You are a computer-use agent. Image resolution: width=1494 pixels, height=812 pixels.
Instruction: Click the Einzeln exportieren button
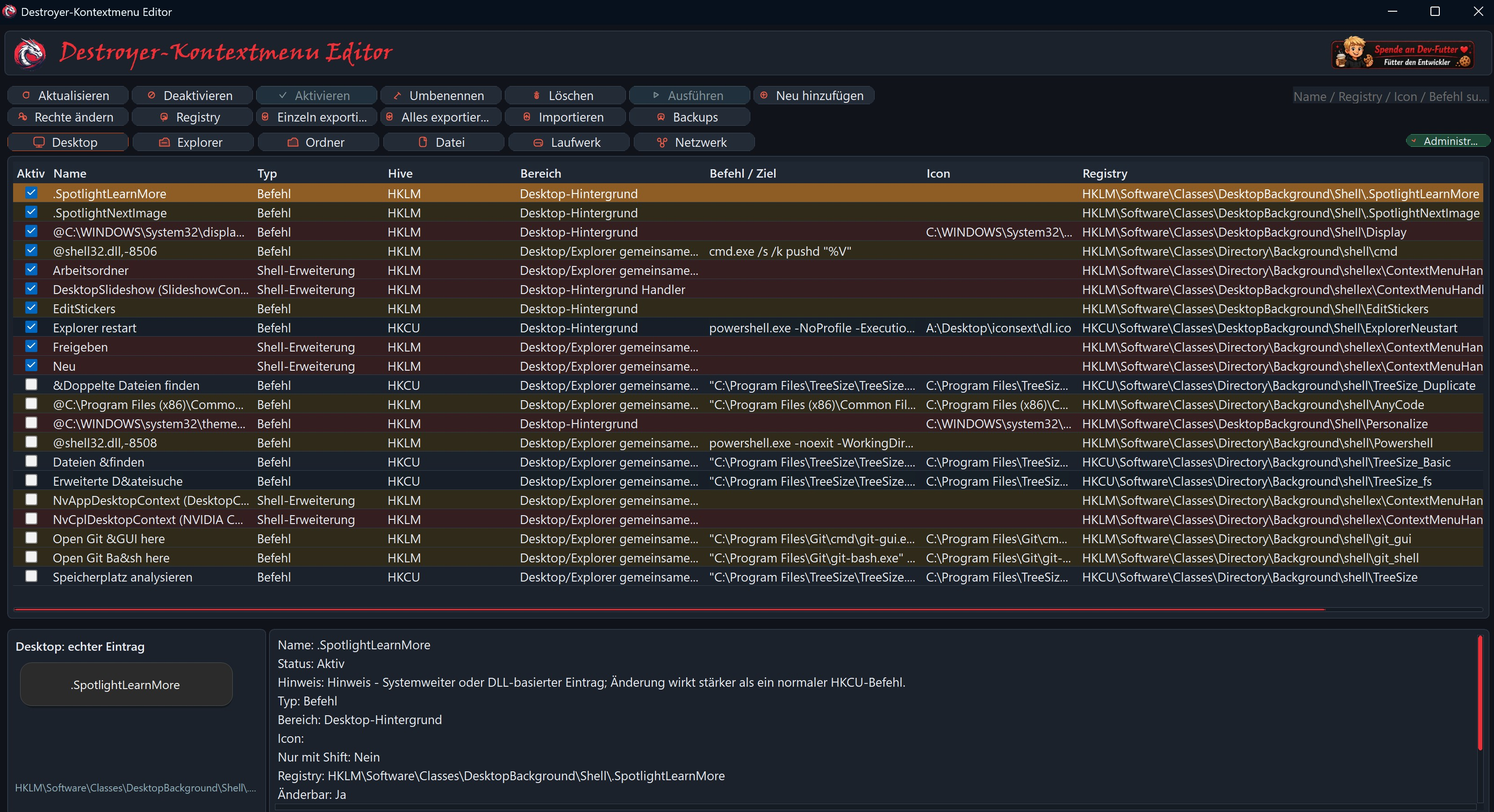click(316, 116)
